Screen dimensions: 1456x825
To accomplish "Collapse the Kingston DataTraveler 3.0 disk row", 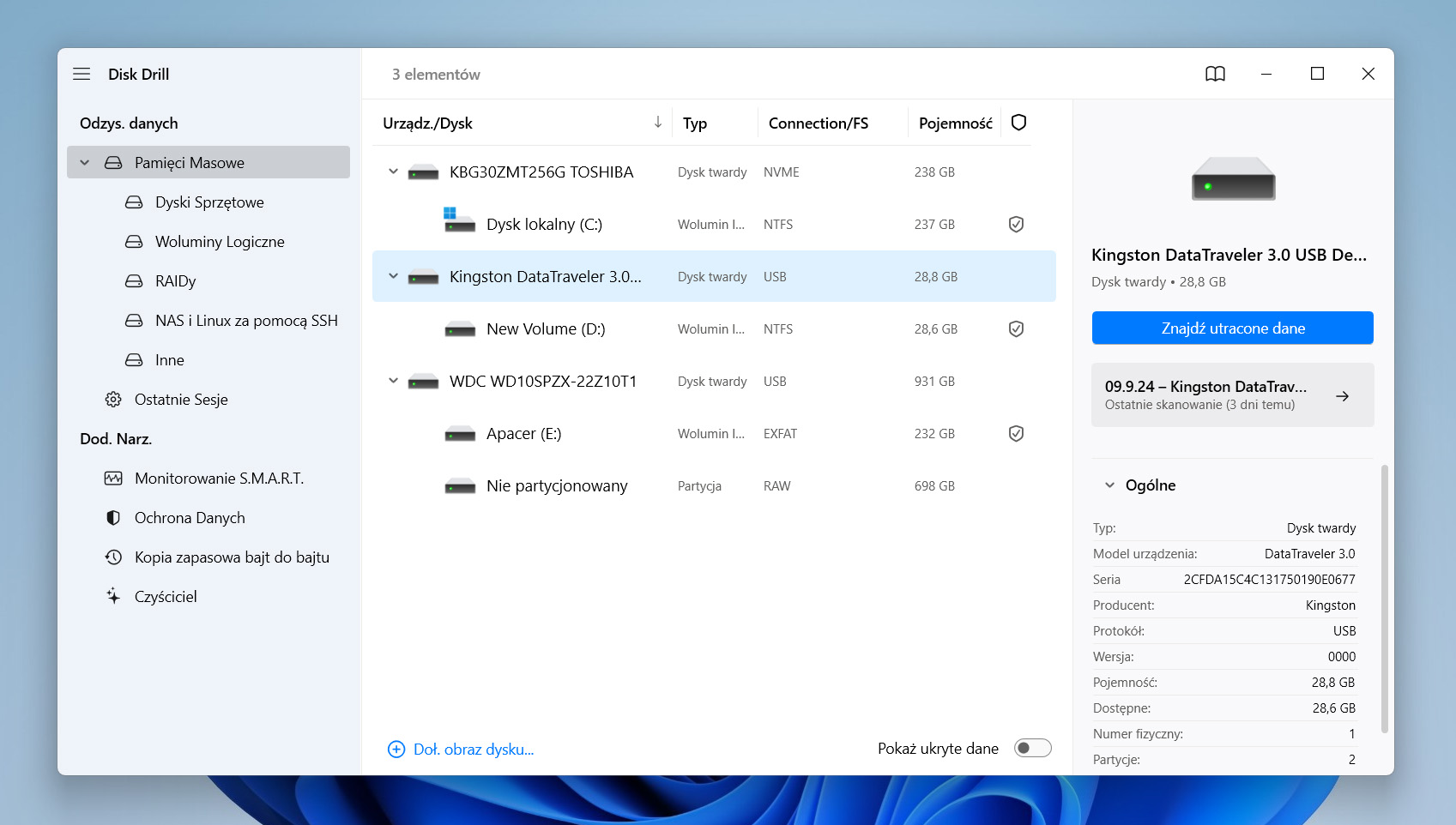I will [393, 276].
